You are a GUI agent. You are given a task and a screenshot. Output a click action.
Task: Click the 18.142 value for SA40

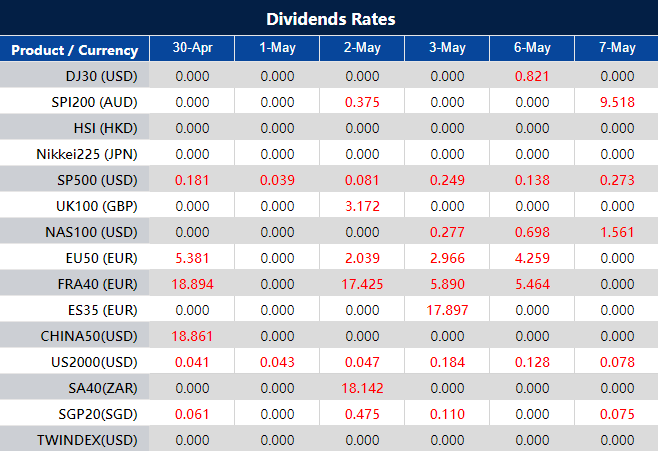(x=362, y=387)
